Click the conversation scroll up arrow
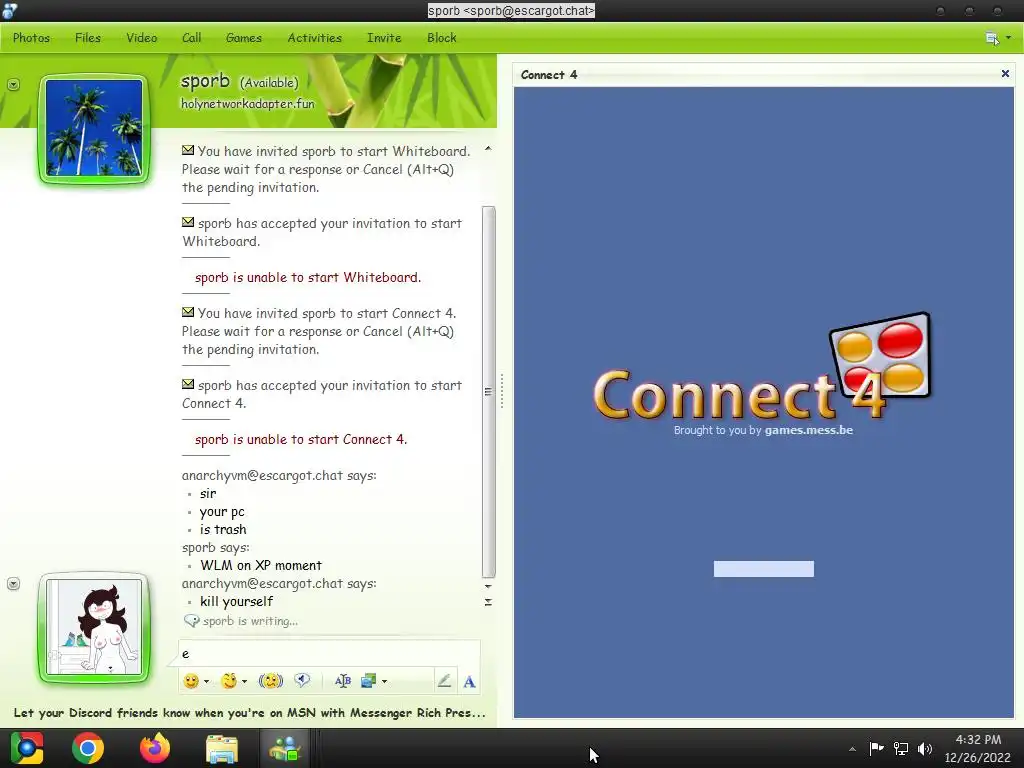1024x768 pixels. tap(488, 150)
